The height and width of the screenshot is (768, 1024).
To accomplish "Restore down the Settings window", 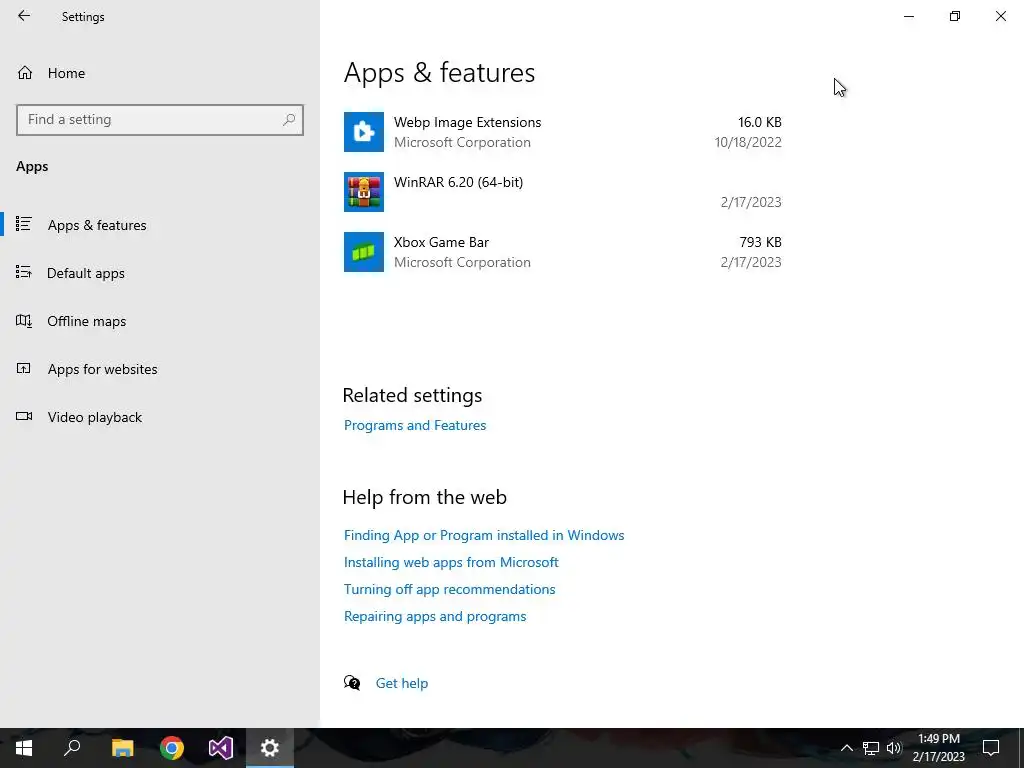I will click(955, 16).
